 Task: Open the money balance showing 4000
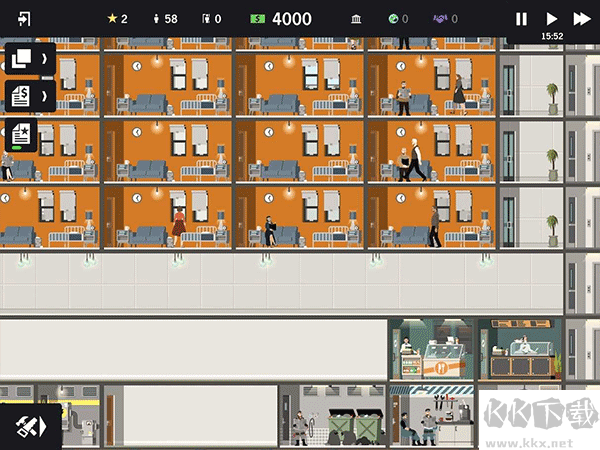(281, 19)
